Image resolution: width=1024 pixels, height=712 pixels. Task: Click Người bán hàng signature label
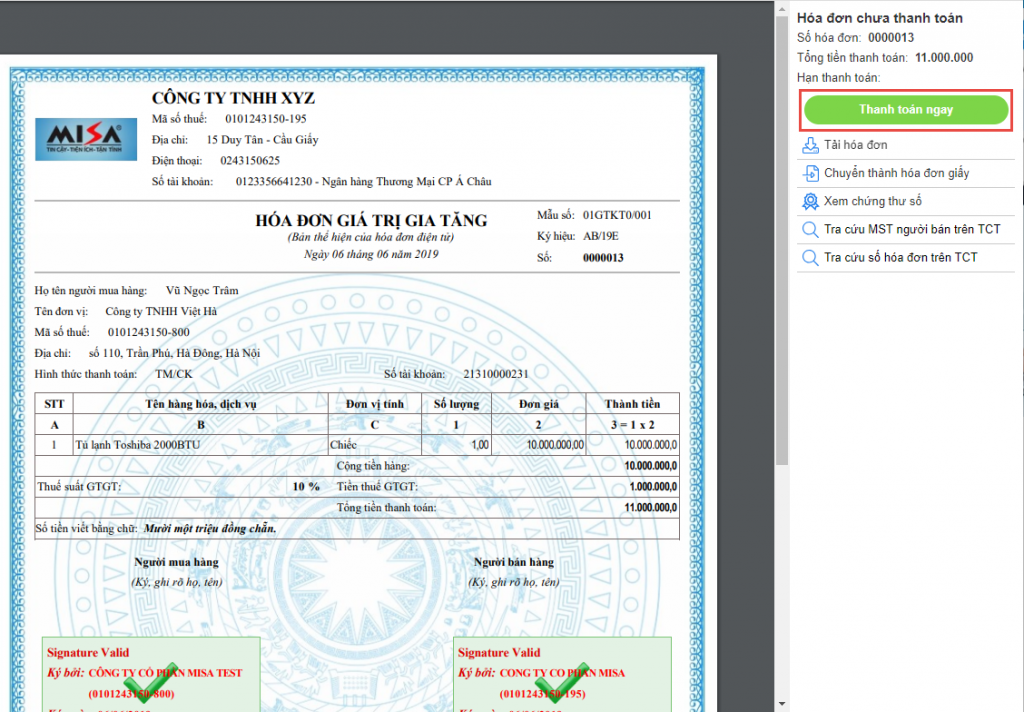point(514,562)
